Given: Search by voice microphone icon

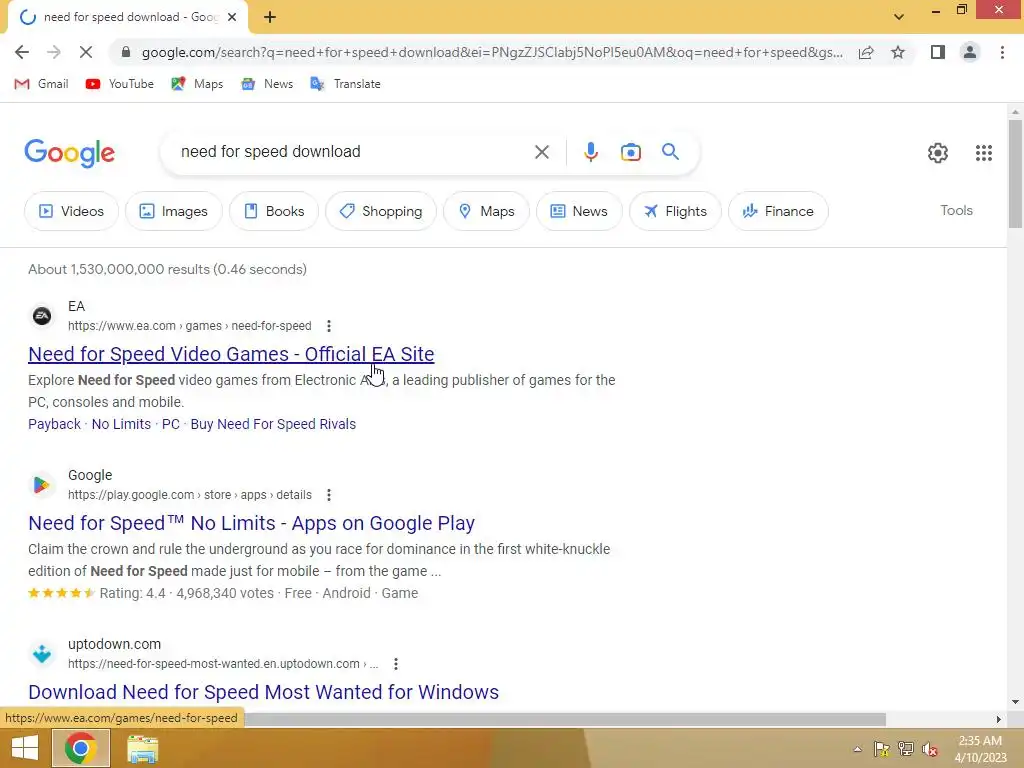Looking at the screenshot, I should (x=590, y=152).
